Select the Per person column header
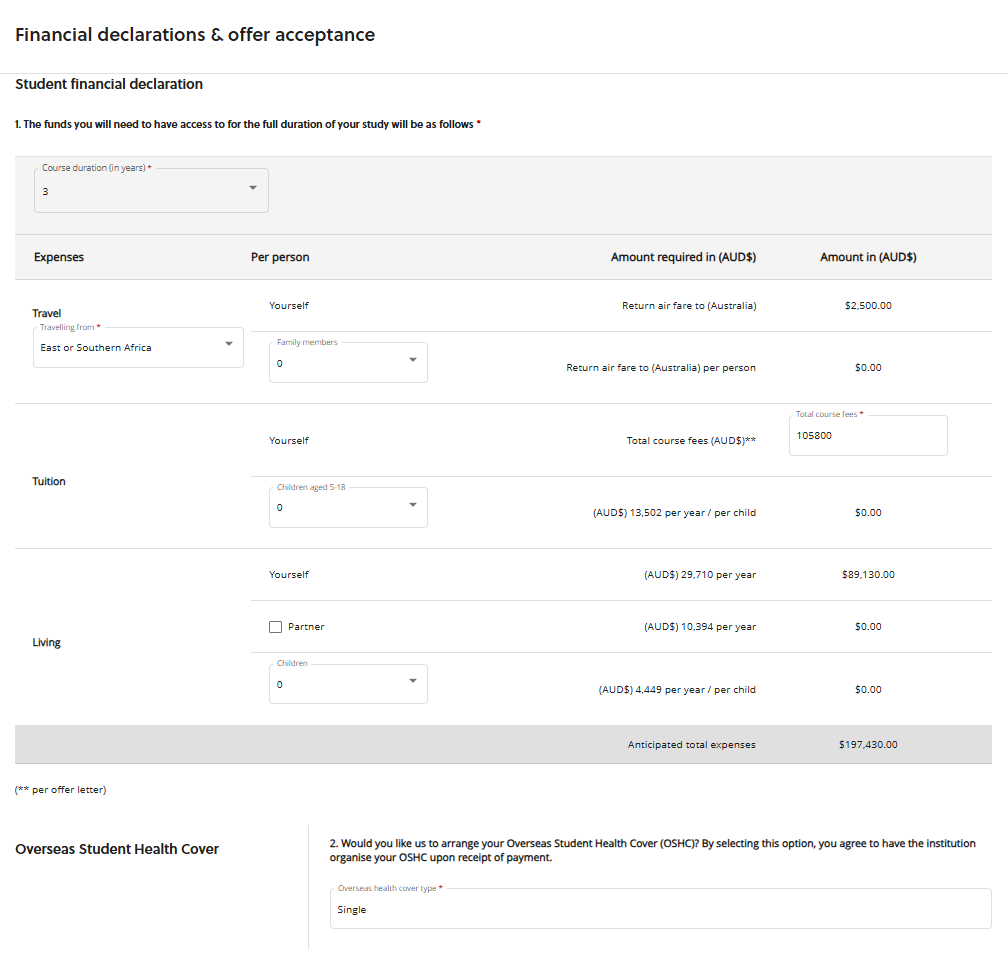 [280, 257]
